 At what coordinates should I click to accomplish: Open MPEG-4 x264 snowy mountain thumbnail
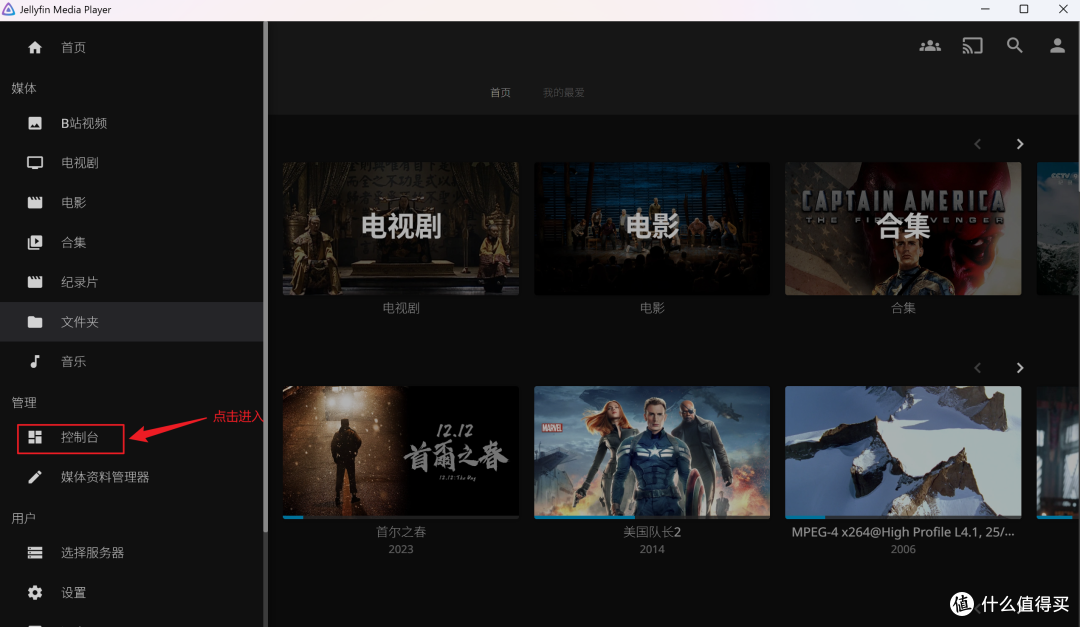903,451
